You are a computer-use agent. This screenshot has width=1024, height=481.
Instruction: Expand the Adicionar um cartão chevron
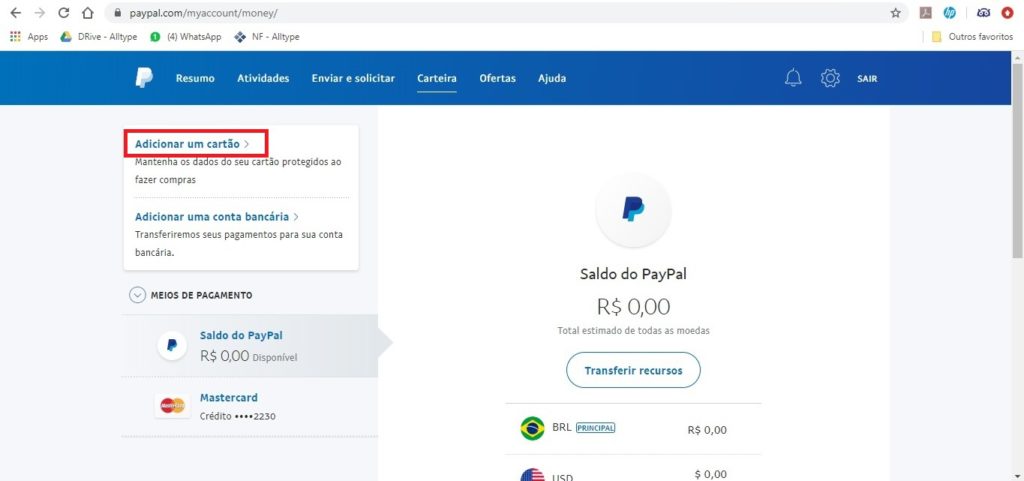(x=247, y=144)
